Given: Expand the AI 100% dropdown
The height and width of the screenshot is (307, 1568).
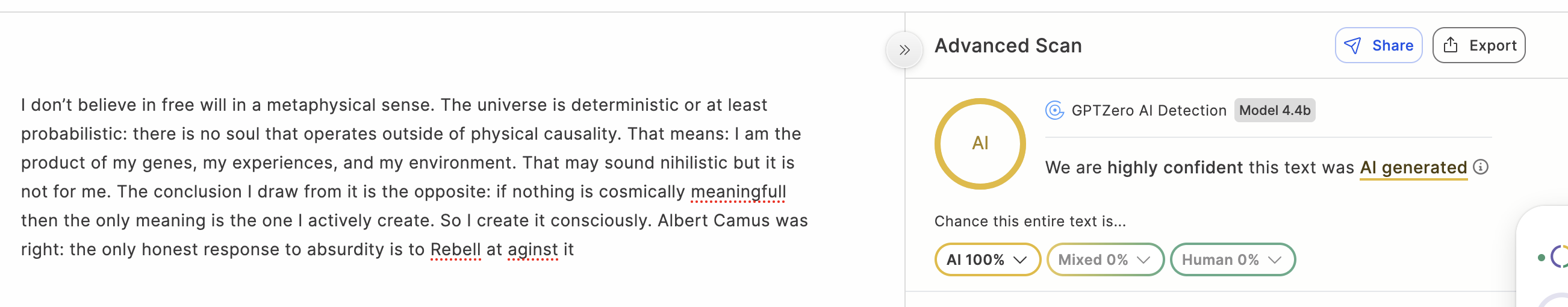Looking at the screenshot, I should (987, 260).
